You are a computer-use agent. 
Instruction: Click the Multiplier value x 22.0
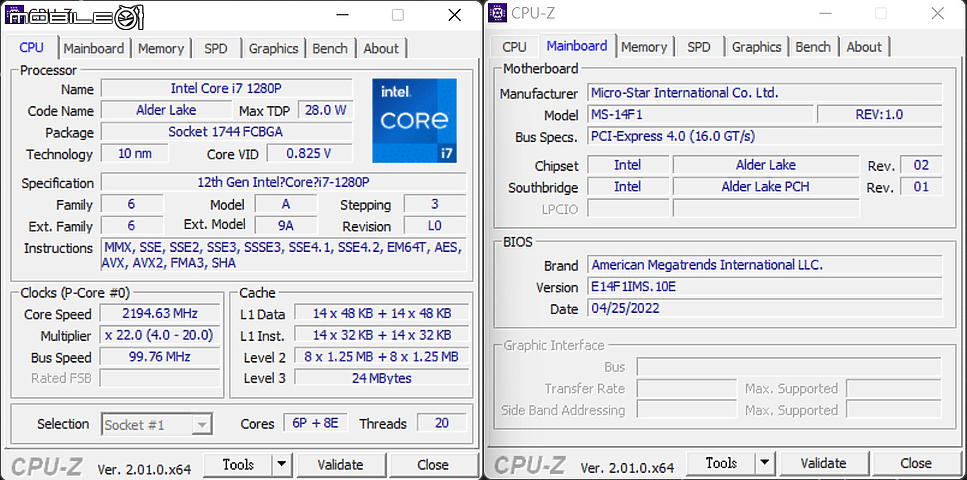160,335
